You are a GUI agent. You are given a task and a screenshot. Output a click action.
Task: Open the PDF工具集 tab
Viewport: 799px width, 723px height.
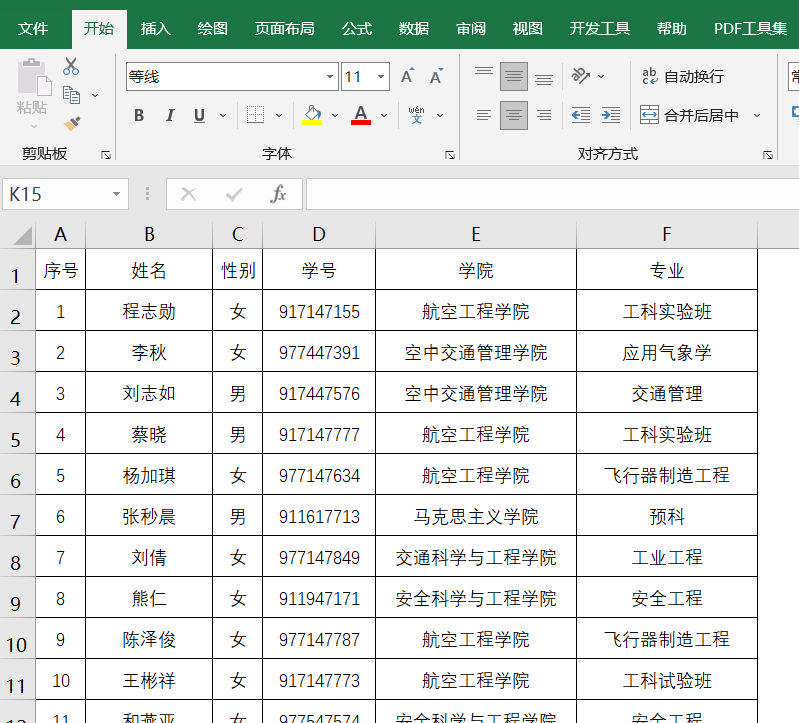tap(751, 29)
